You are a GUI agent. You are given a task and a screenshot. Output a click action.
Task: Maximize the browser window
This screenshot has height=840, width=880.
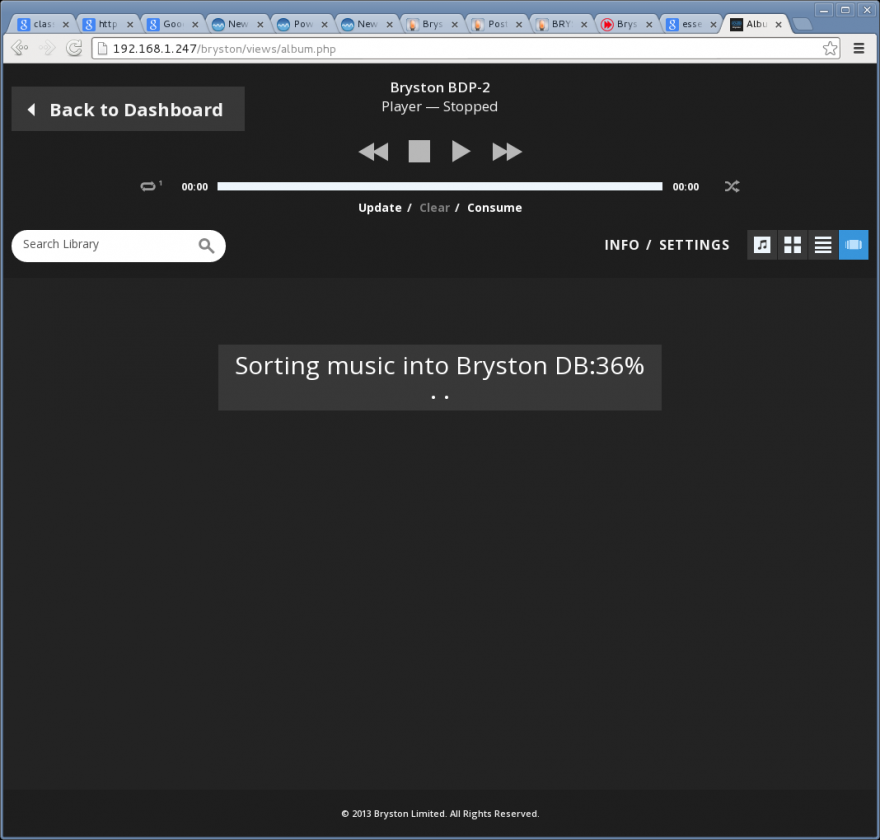(x=845, y=10)
